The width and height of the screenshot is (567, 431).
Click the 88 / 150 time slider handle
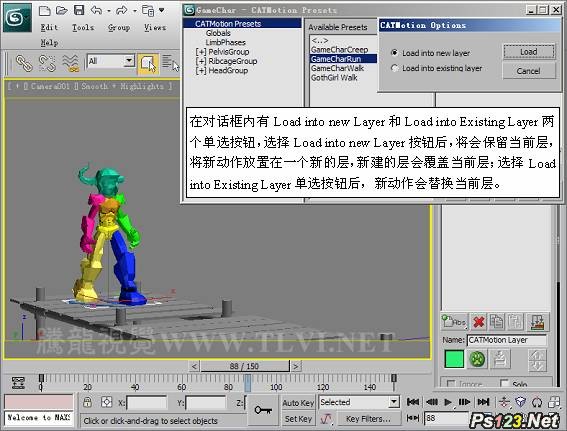[x=245, y=366]
